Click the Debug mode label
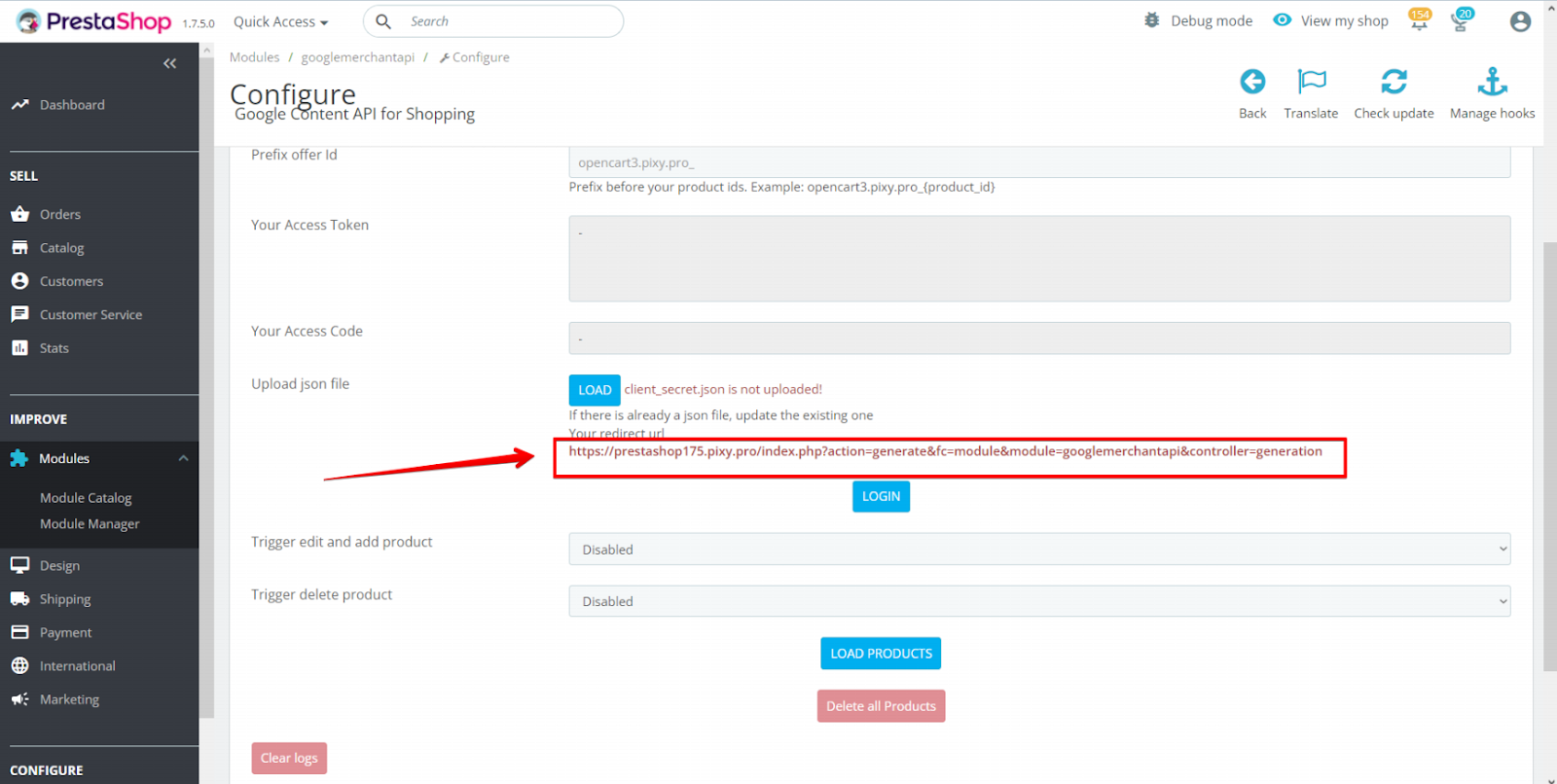 click(1212, 21)
